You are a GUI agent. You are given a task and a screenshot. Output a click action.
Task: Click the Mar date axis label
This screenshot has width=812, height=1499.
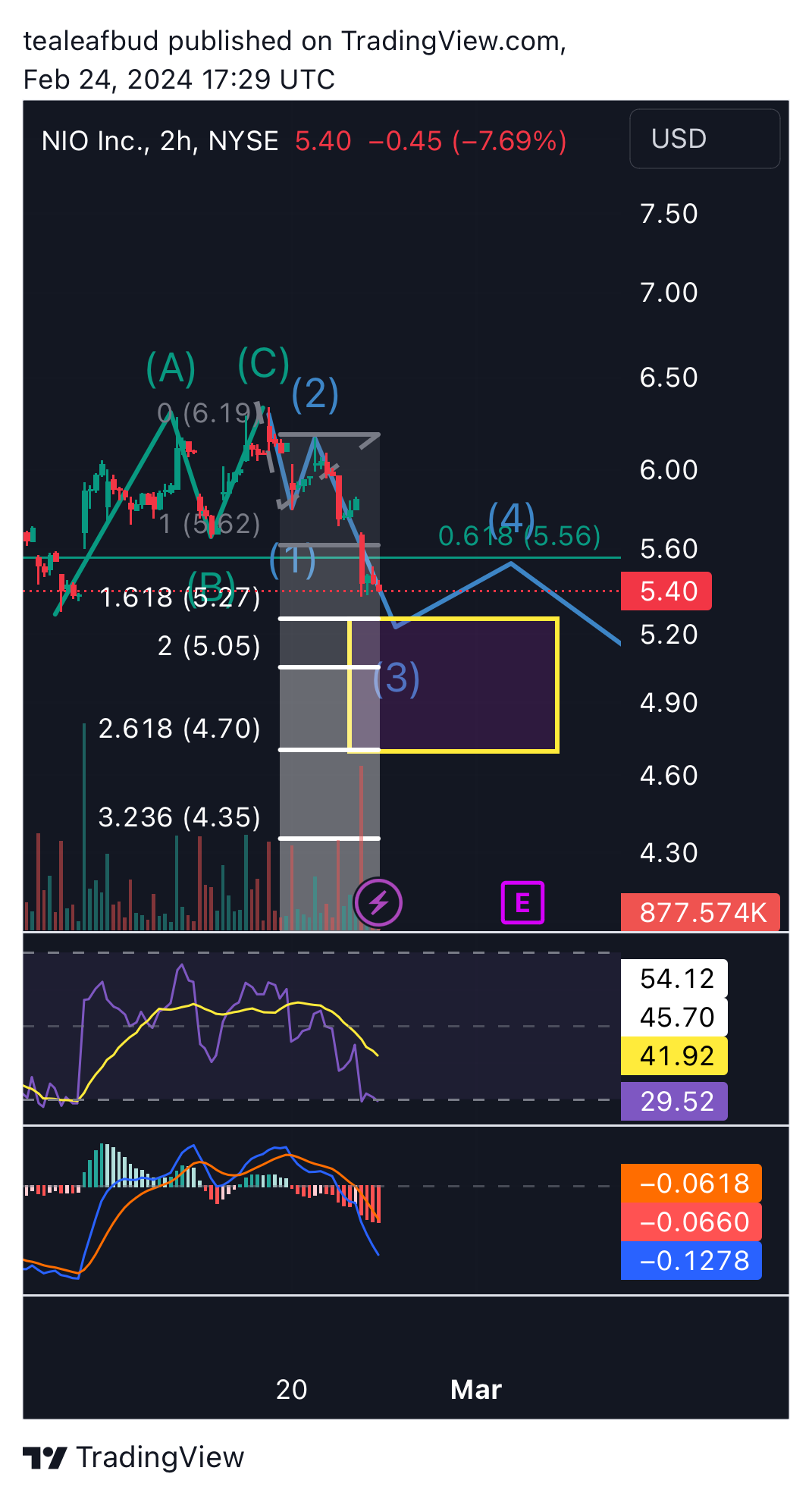pyautogui.click(x=476, y=1390)
